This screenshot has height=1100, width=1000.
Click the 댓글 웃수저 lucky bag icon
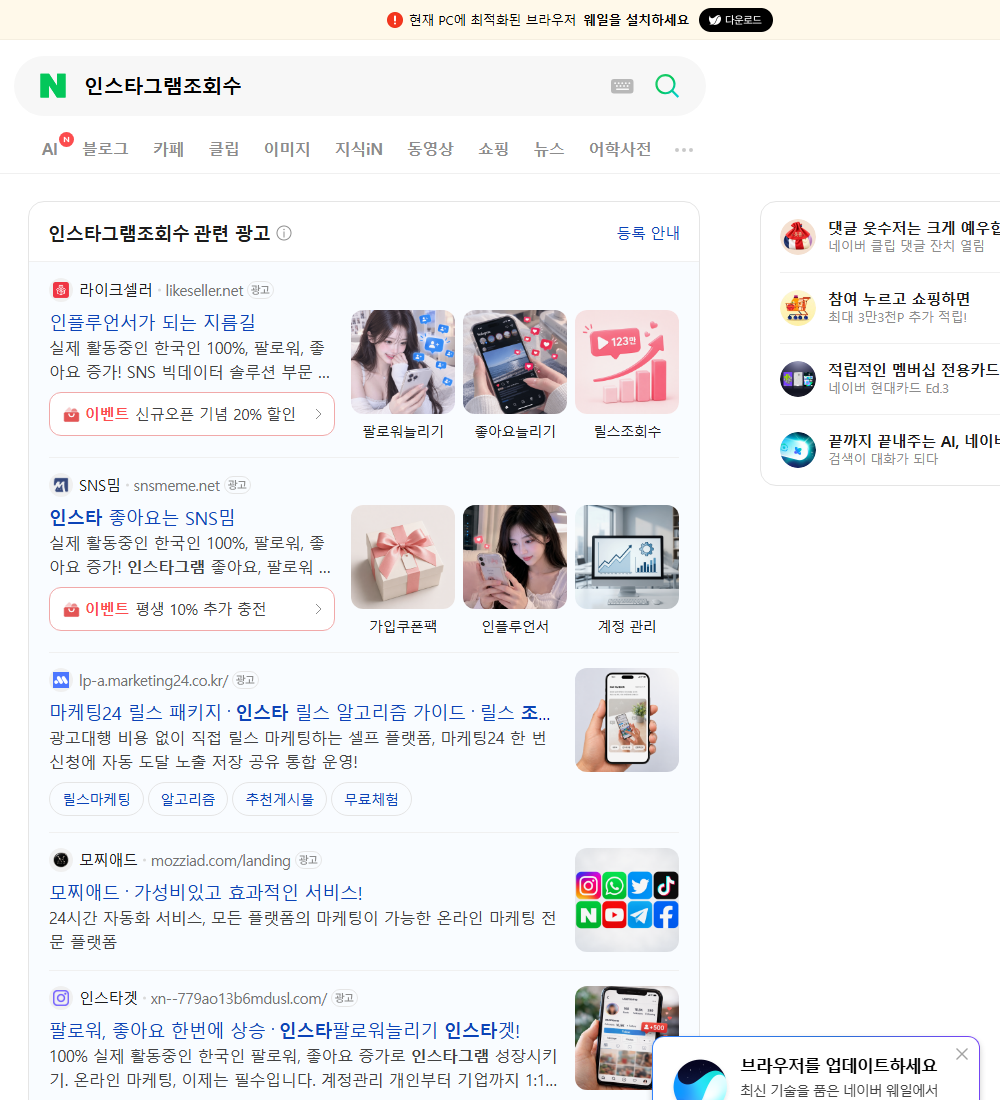[798, 236]
